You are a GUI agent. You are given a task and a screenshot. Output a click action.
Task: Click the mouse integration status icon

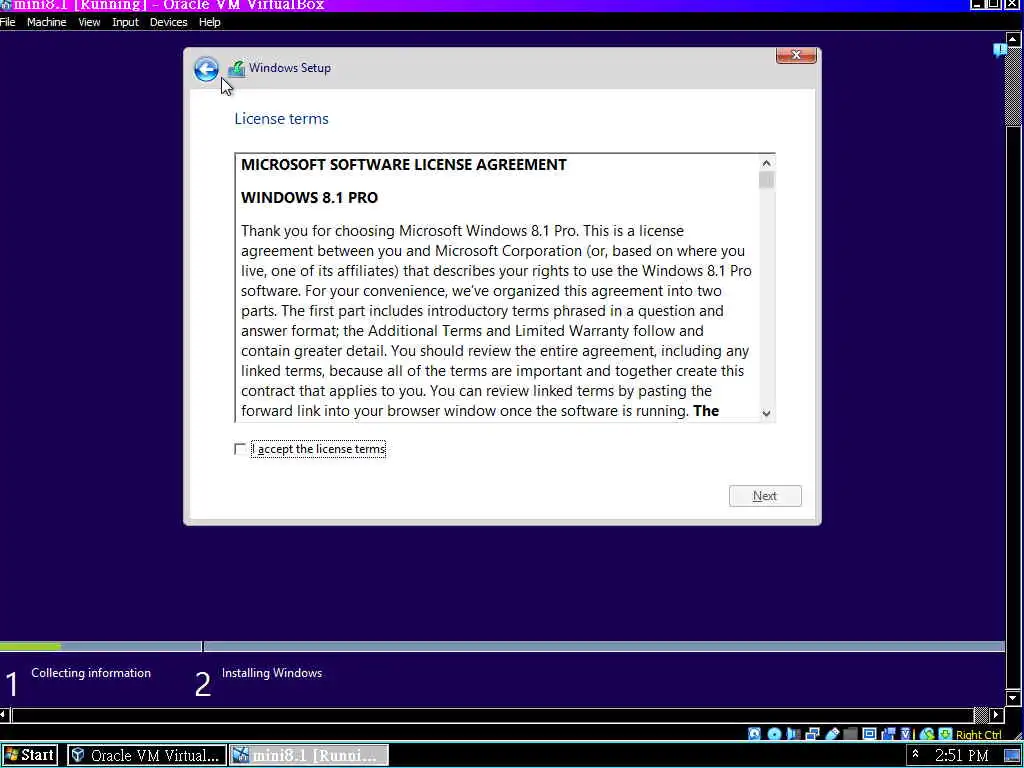click(x=927, y=734)
